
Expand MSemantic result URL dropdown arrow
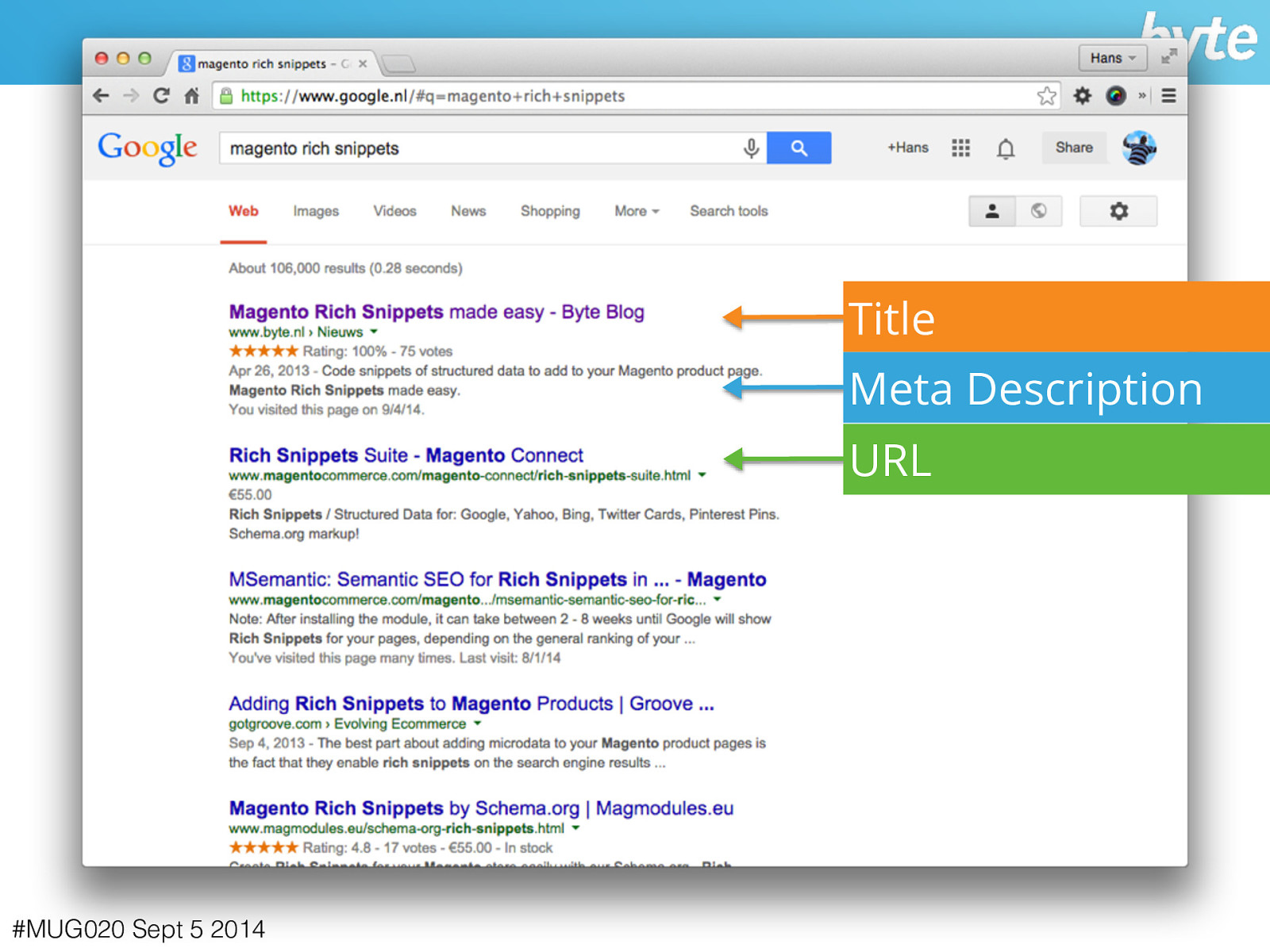tap(717, 600)
